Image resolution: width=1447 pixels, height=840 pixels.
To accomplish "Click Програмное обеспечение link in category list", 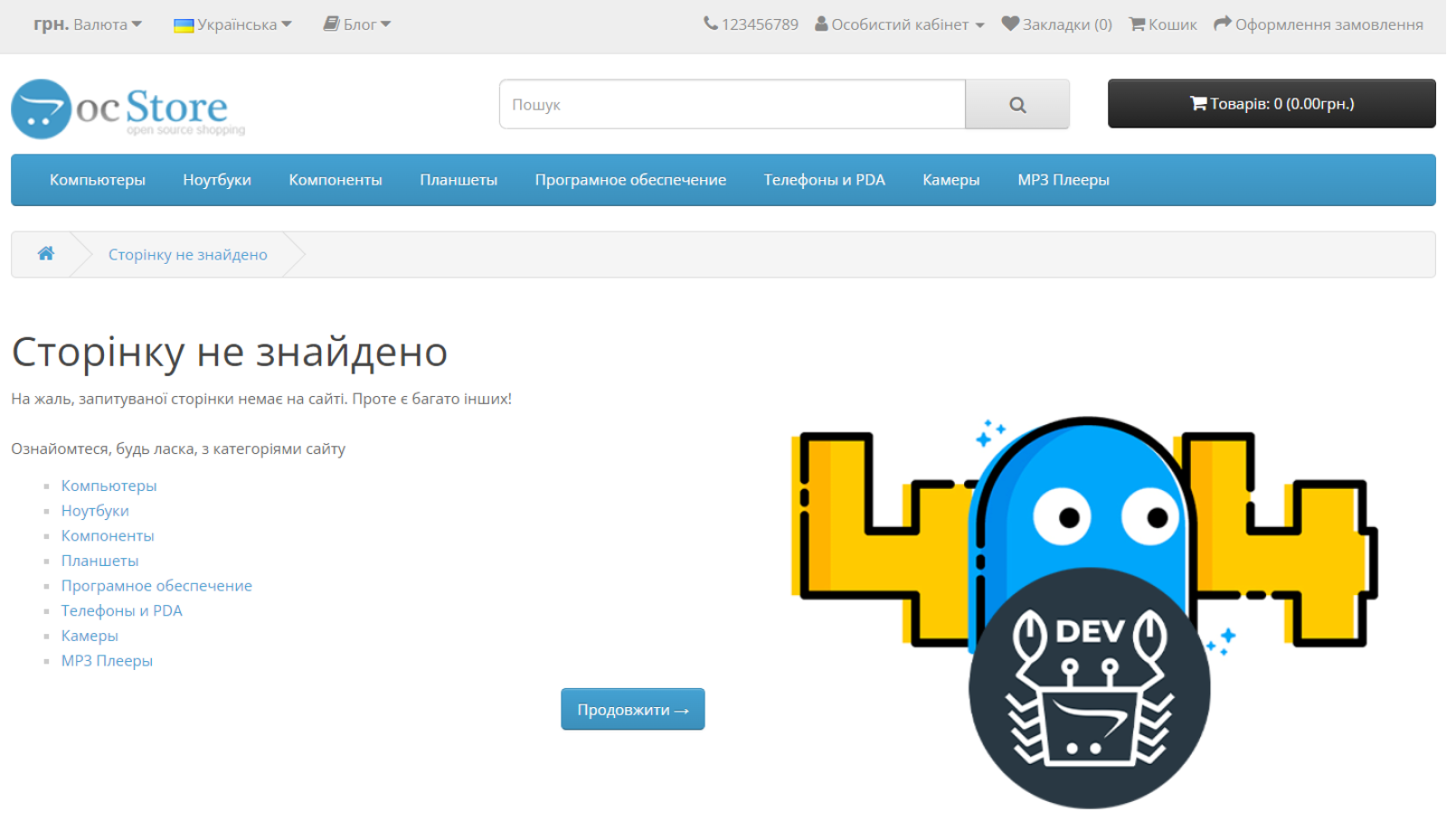I will point(156,586).
